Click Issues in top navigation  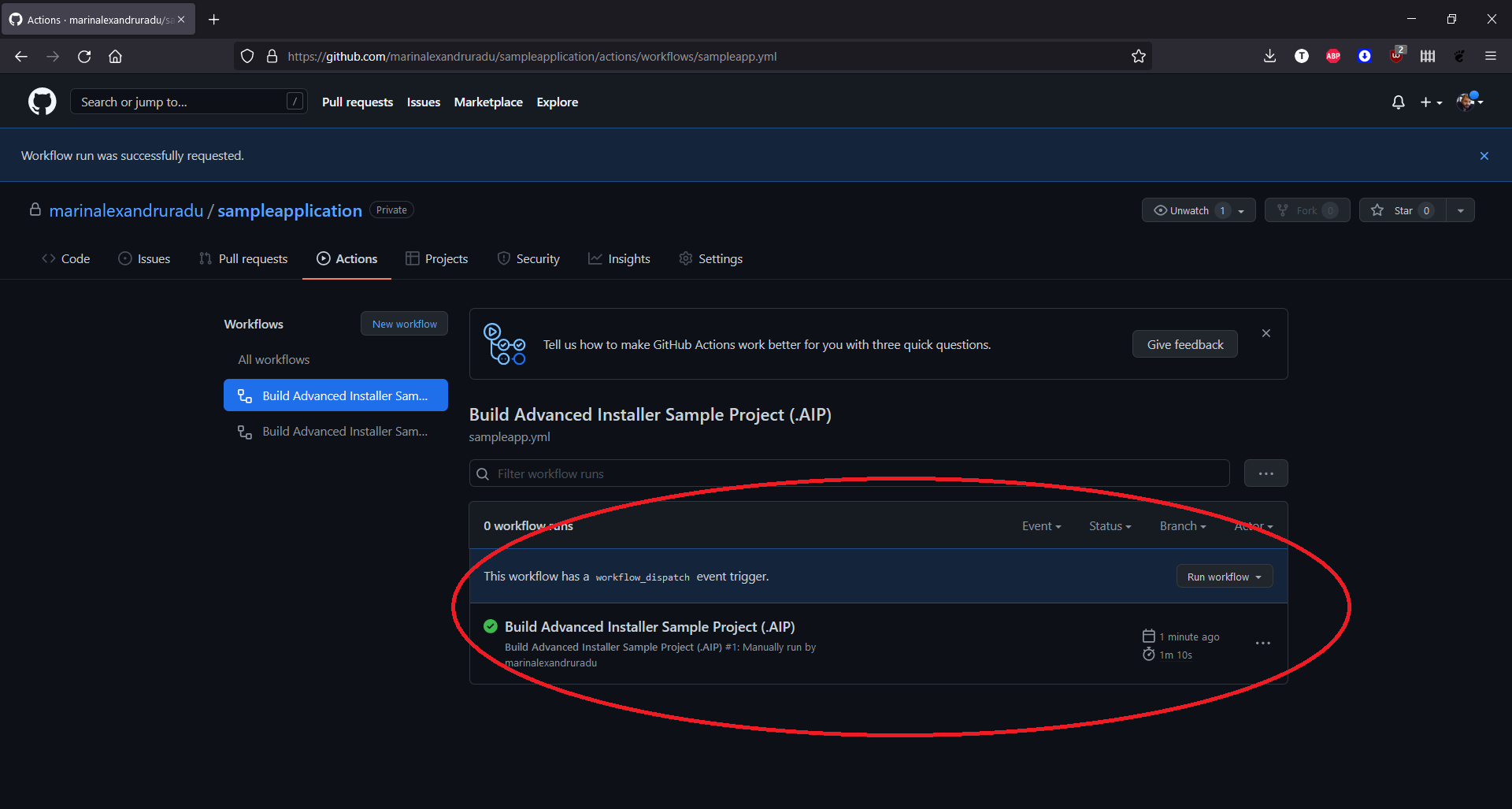(424, 102)
